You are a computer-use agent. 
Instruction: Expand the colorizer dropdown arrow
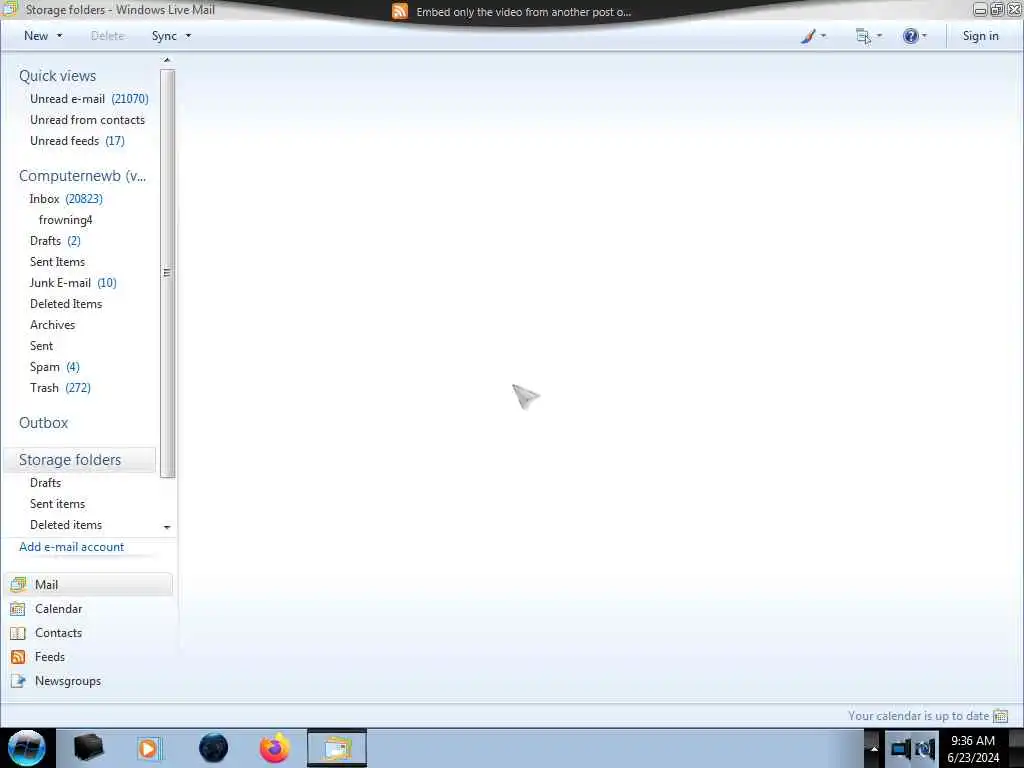pyautogui.click(x=823, y=36)
